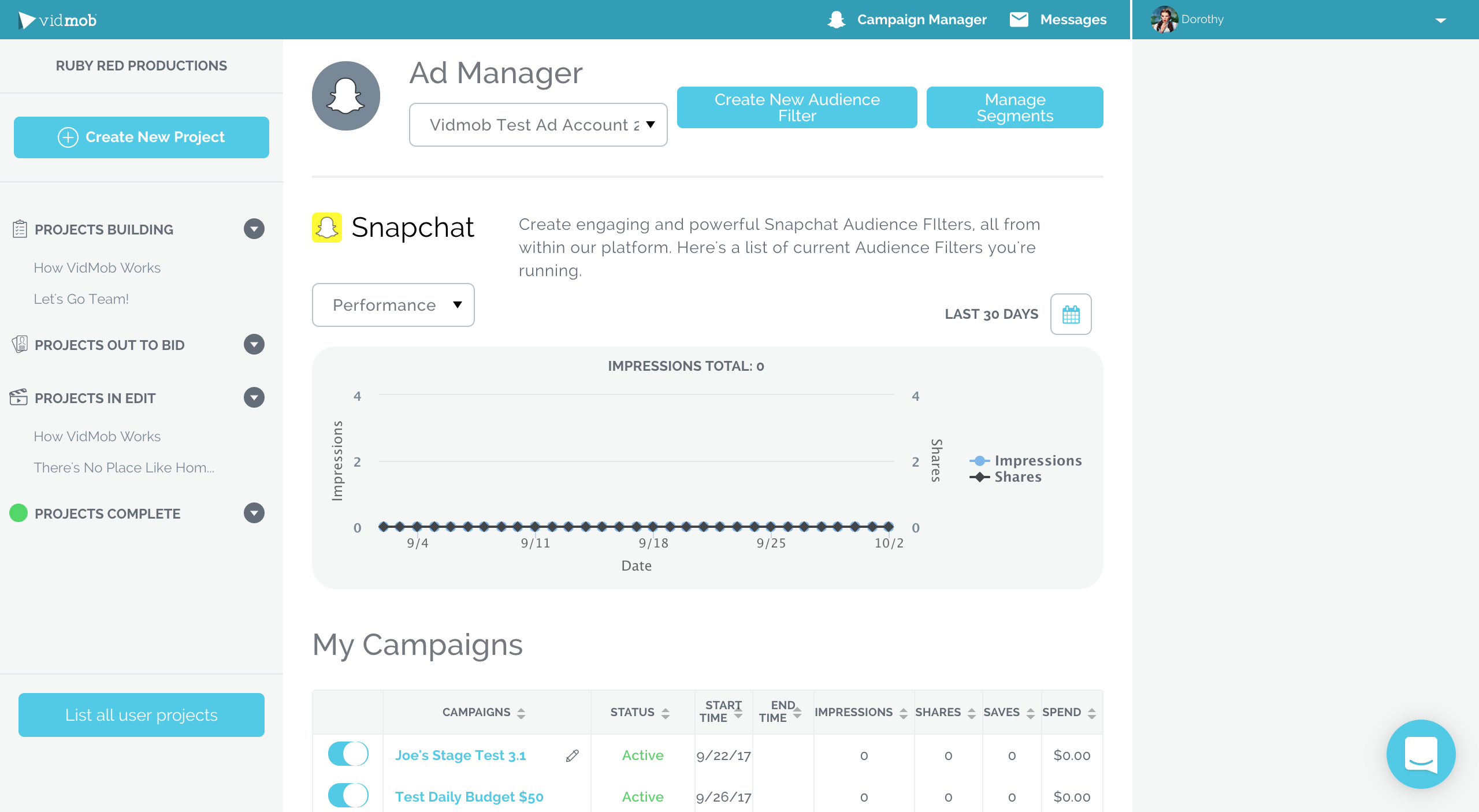Screen dimensions: 1479x812
Task: Select Projects In Edit heading
Action: point(95,398)
